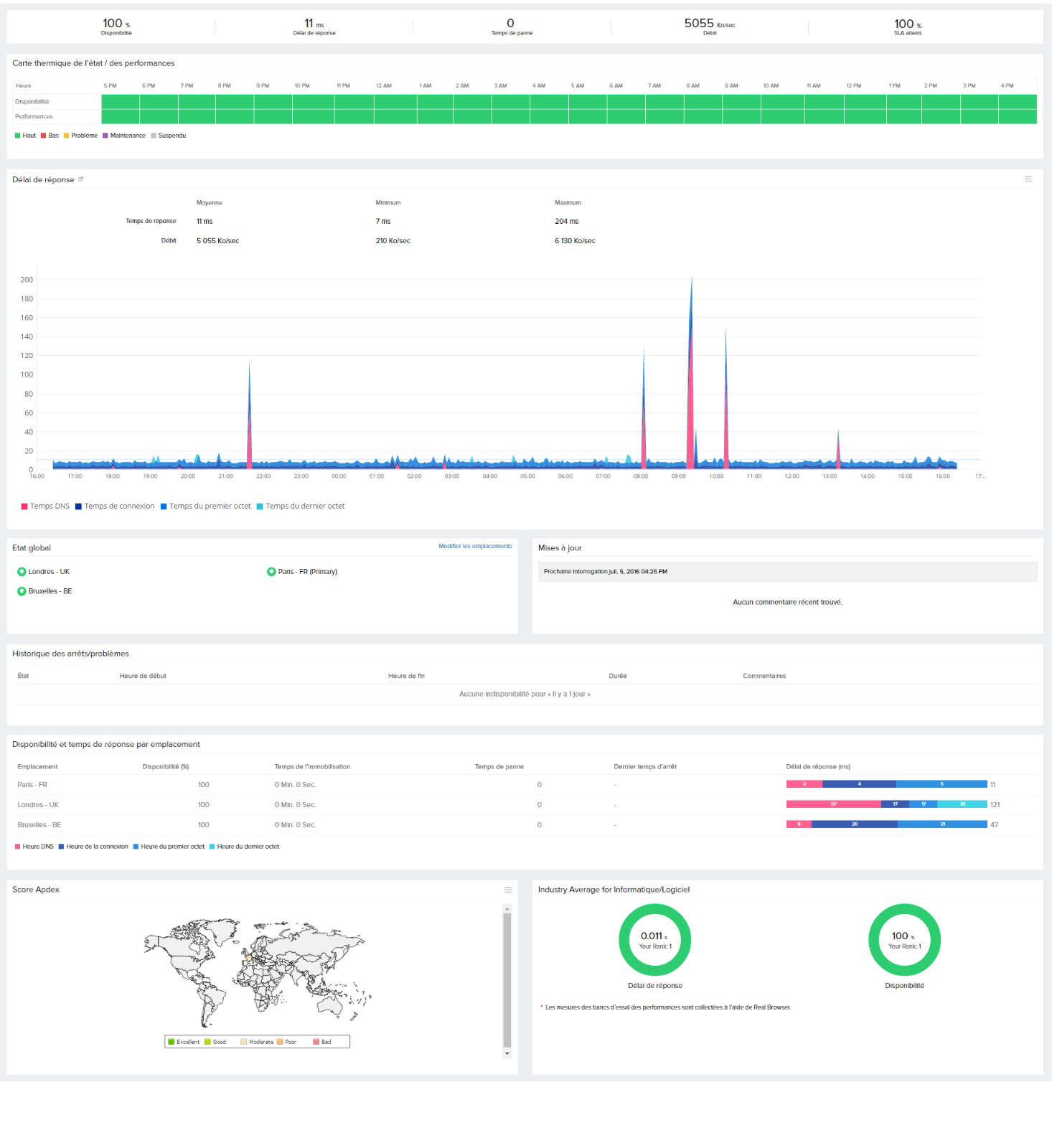Click the Prochaine interrogation update bar

787,572
